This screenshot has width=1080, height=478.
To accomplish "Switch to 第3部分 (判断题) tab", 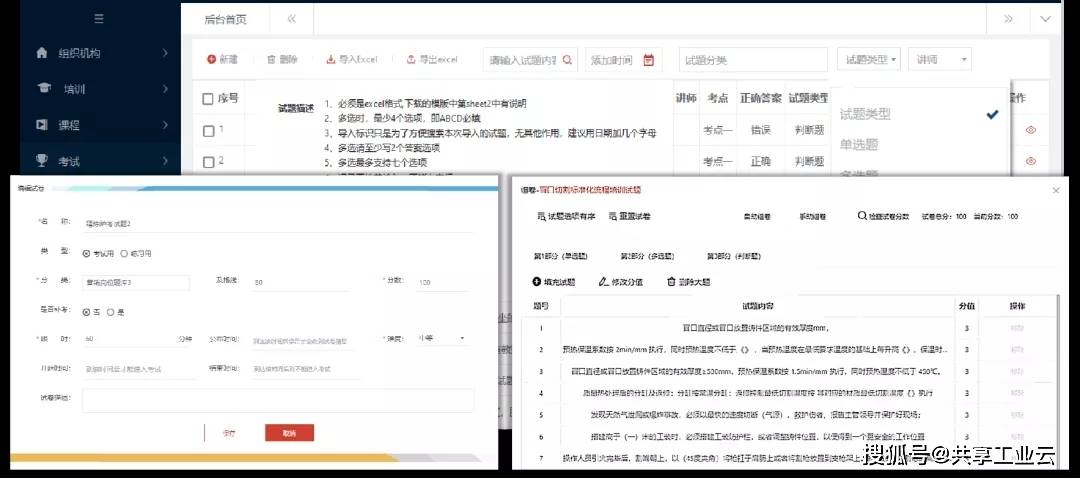I will pyautogui.click(x=734, y=256).
